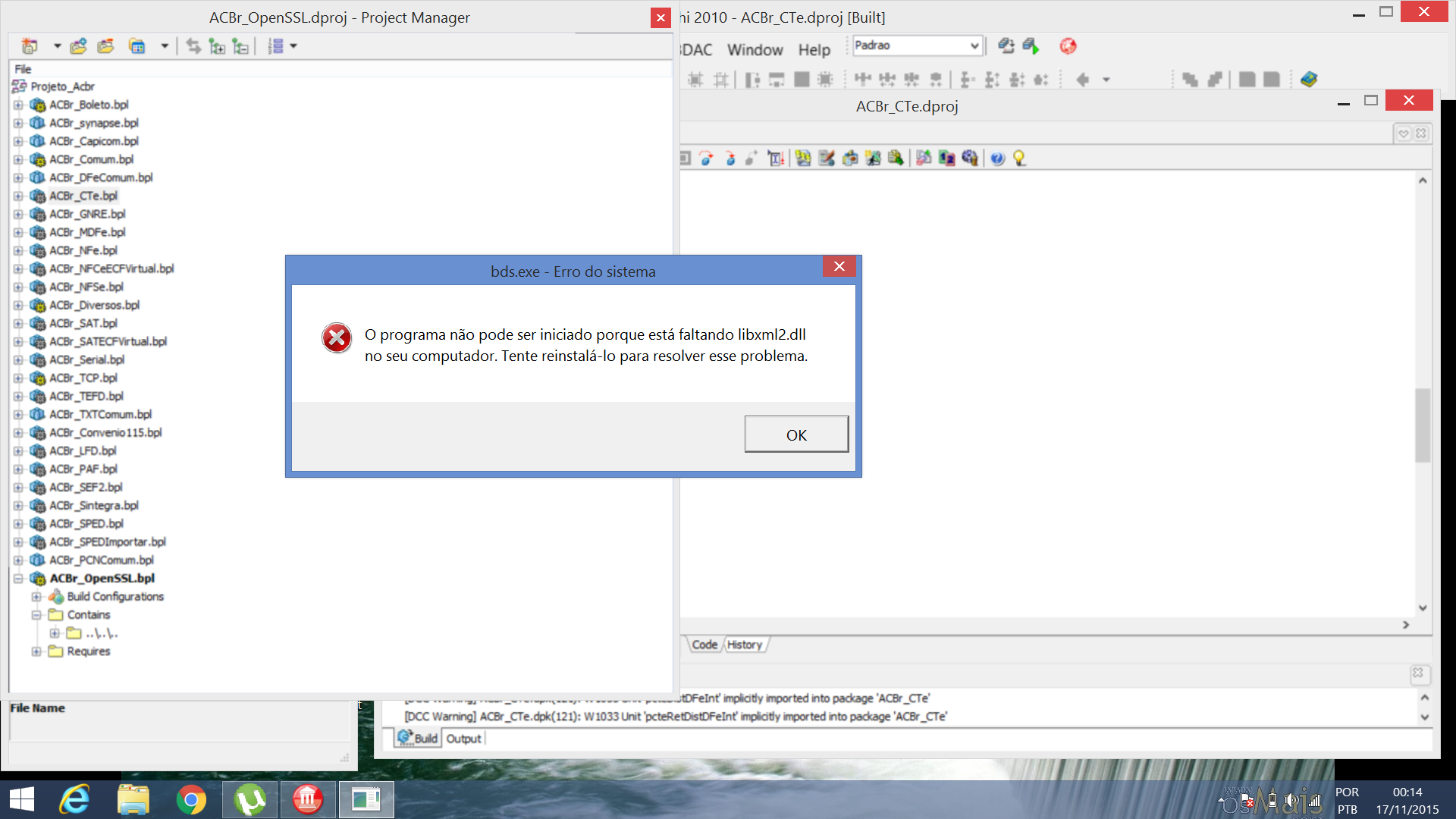Click the red globe icon in main toolbar
The image size is (1456, 819).
click(1068, 46)
